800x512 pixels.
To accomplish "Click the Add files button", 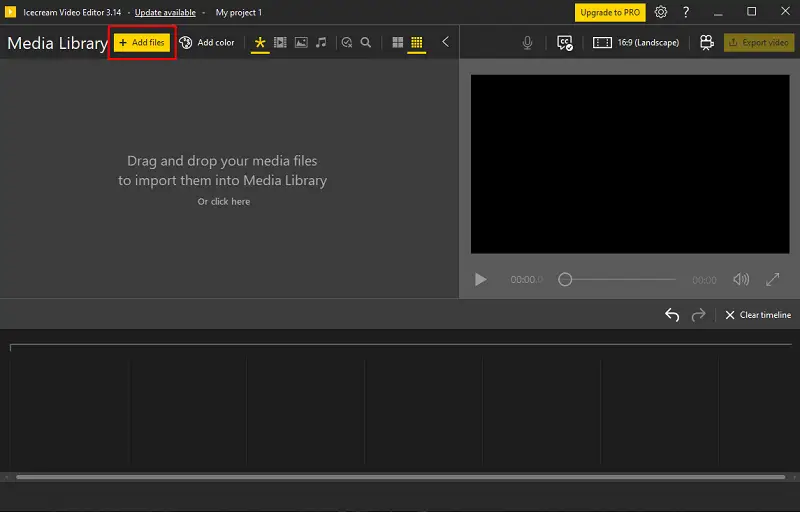I will pos(142,42).
